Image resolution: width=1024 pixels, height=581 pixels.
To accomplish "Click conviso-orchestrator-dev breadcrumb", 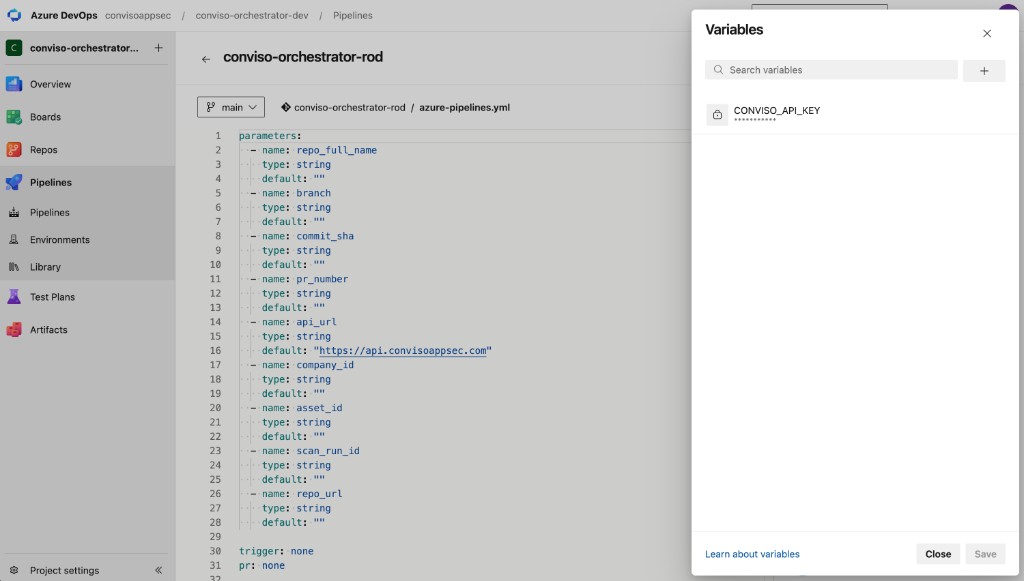I will pyautogui.click(x=252, y=15).
